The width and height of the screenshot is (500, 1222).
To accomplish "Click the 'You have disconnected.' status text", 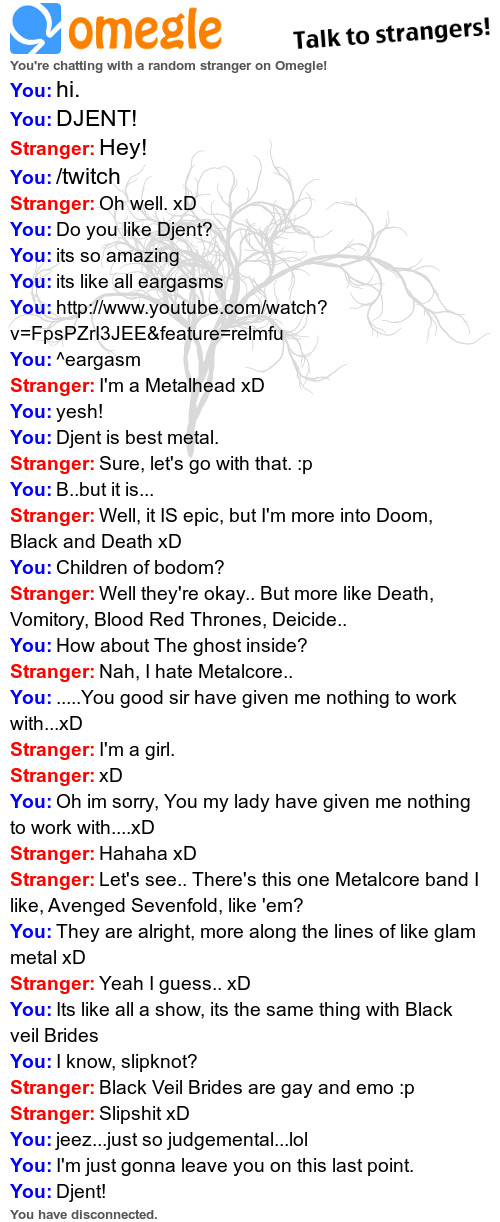I will 84,1214.
